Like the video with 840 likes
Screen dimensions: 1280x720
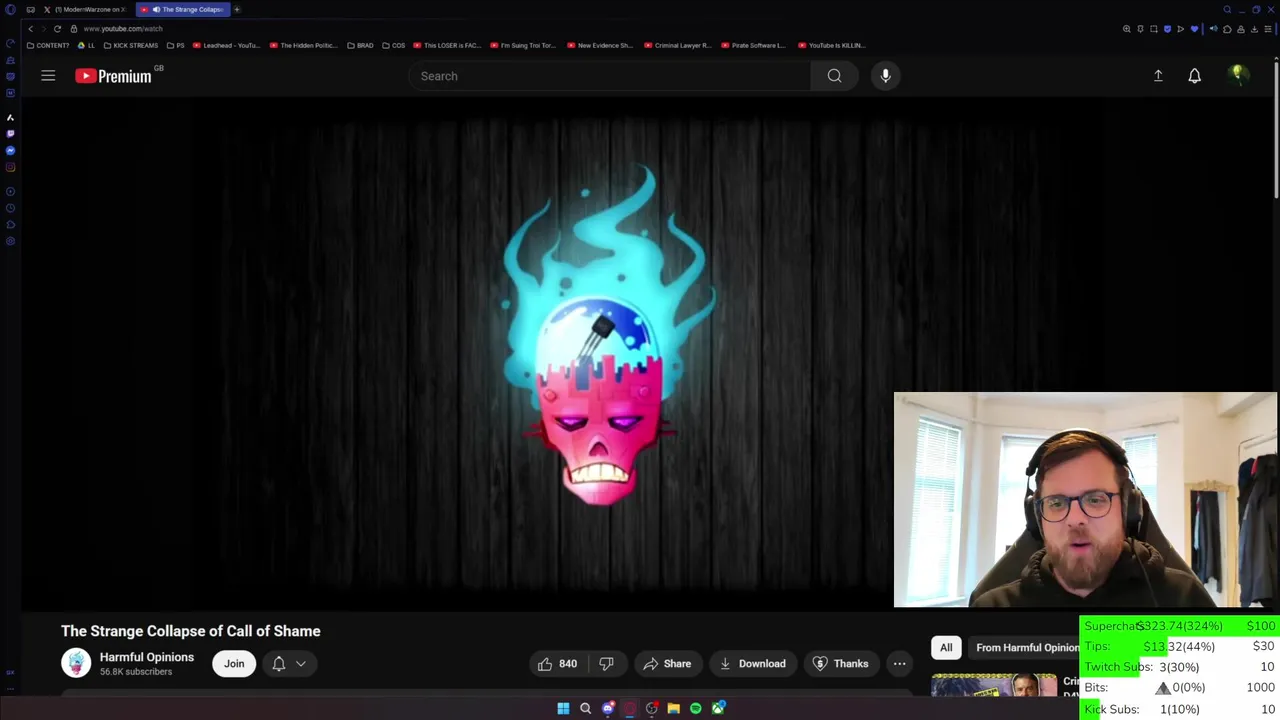coord(557,664)
